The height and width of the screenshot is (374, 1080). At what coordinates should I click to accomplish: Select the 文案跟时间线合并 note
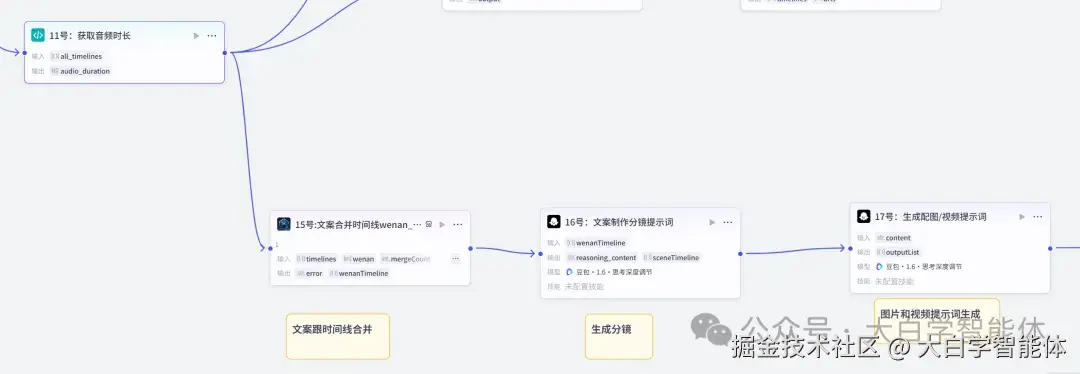(338, 336)
